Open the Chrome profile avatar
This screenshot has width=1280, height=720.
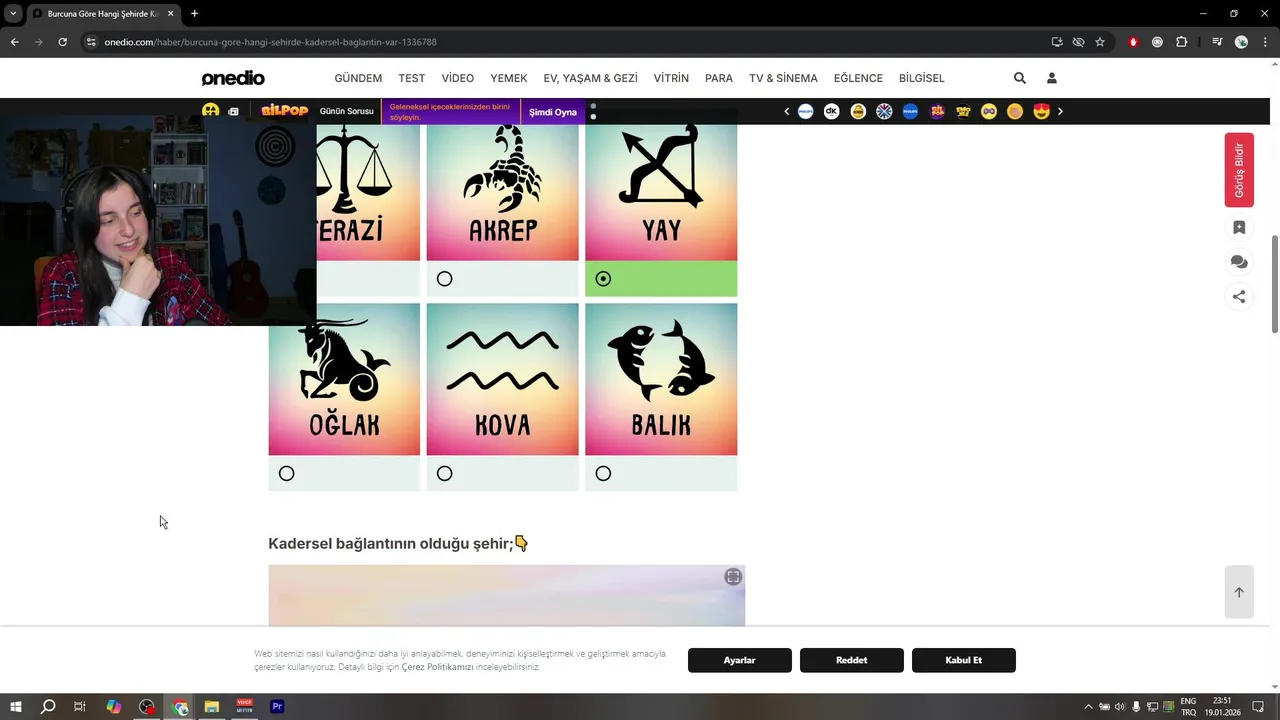(x=1241, y=42)
